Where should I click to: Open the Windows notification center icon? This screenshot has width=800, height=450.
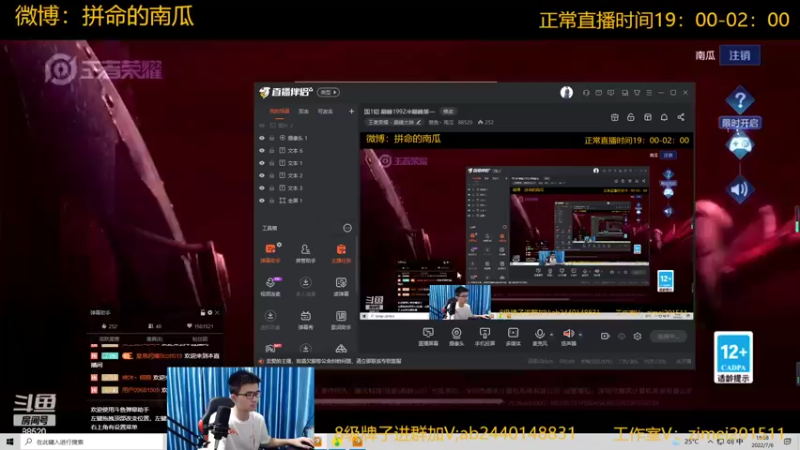tap(787, 442)
